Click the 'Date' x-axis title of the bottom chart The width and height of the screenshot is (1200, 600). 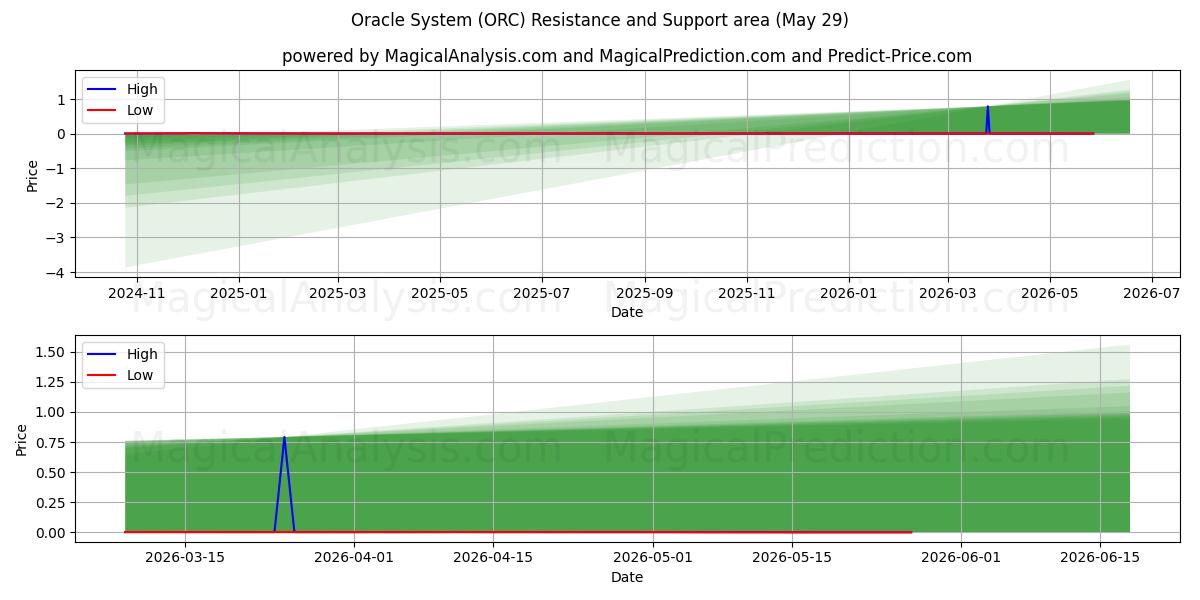pyautogui.click(x=627, y=577)
